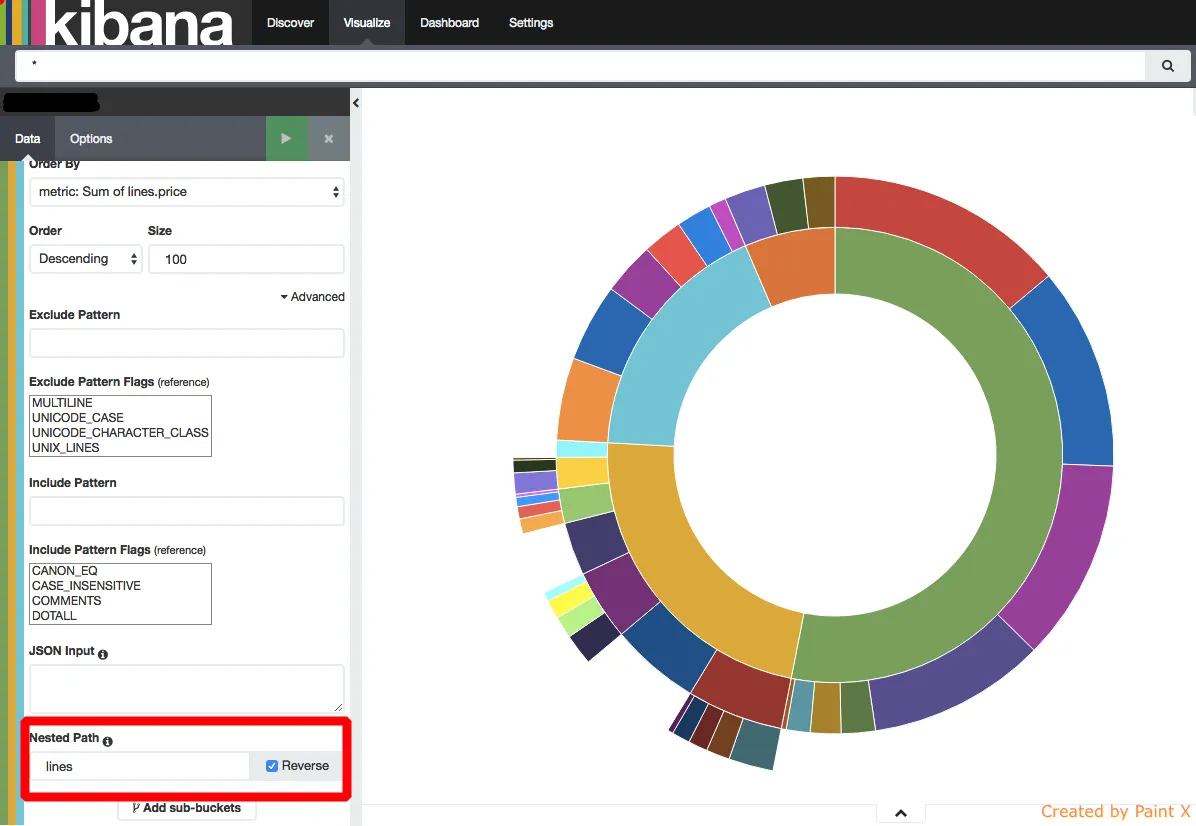
Task: Open the Order By metric dropdown
Action: 187,192
